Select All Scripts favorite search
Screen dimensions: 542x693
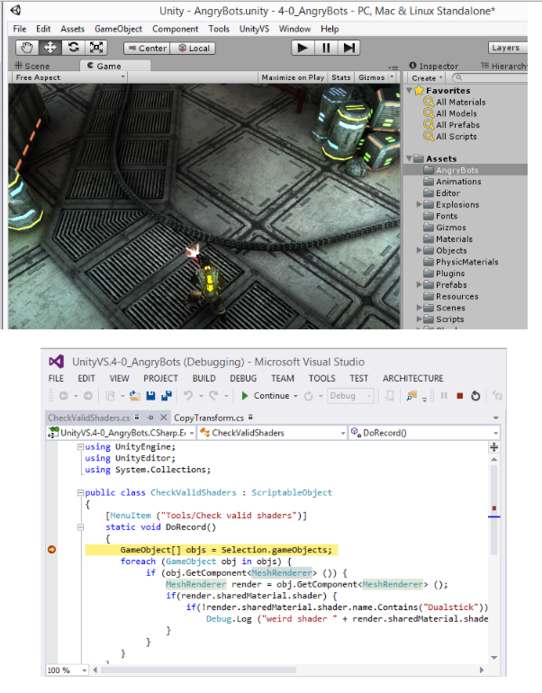pos(456,137)
